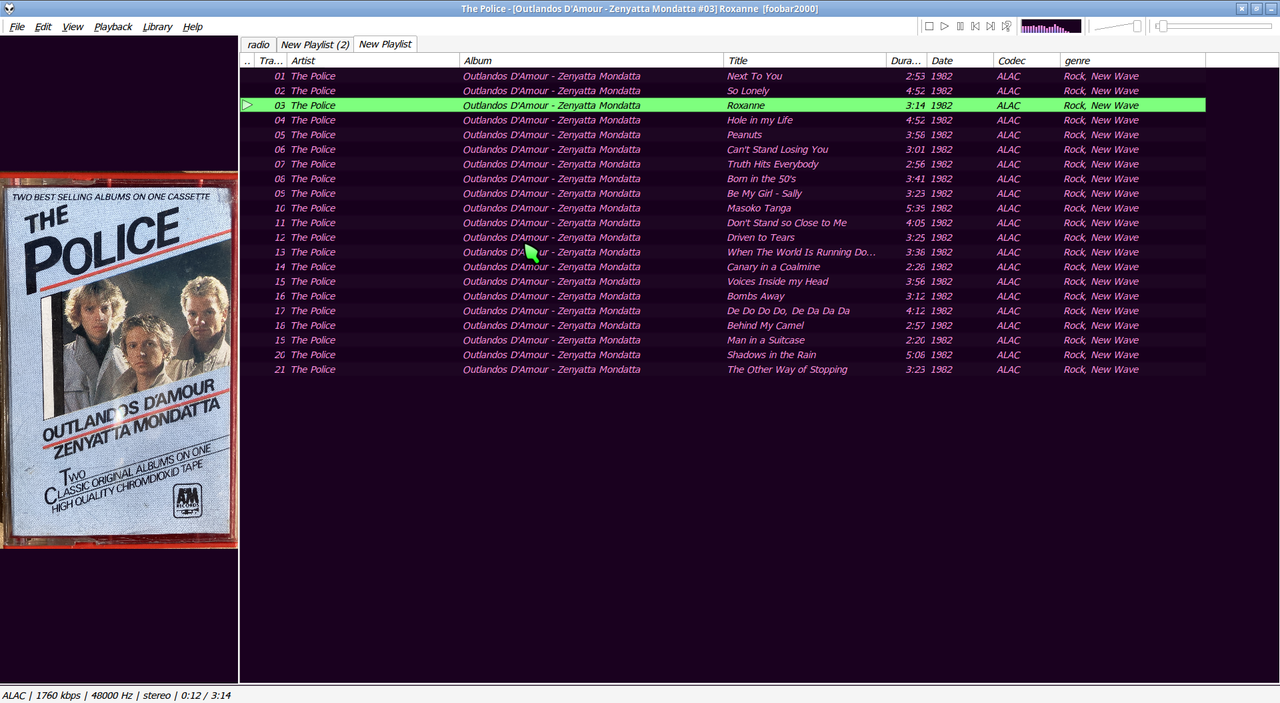The height and width of the screenshot is (703, 1280).
Task: Click on the seek bar track
Action: coord(1212,26)
